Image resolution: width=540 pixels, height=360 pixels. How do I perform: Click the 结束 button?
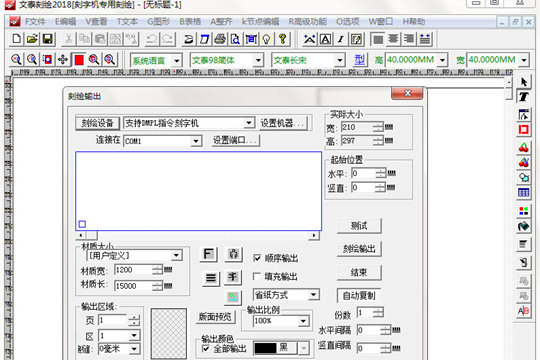359,272
